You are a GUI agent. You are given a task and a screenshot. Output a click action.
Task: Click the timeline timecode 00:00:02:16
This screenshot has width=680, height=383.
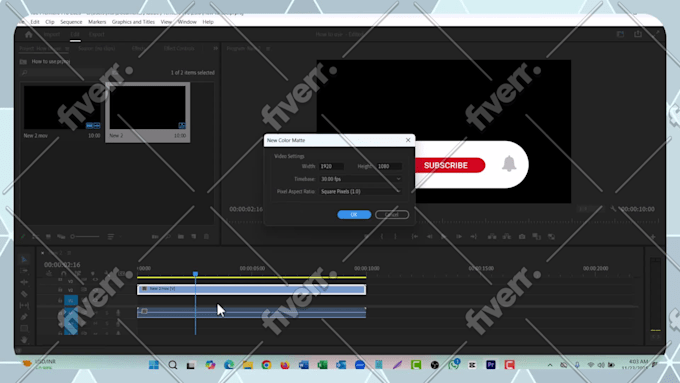click(x=62, y=265)
